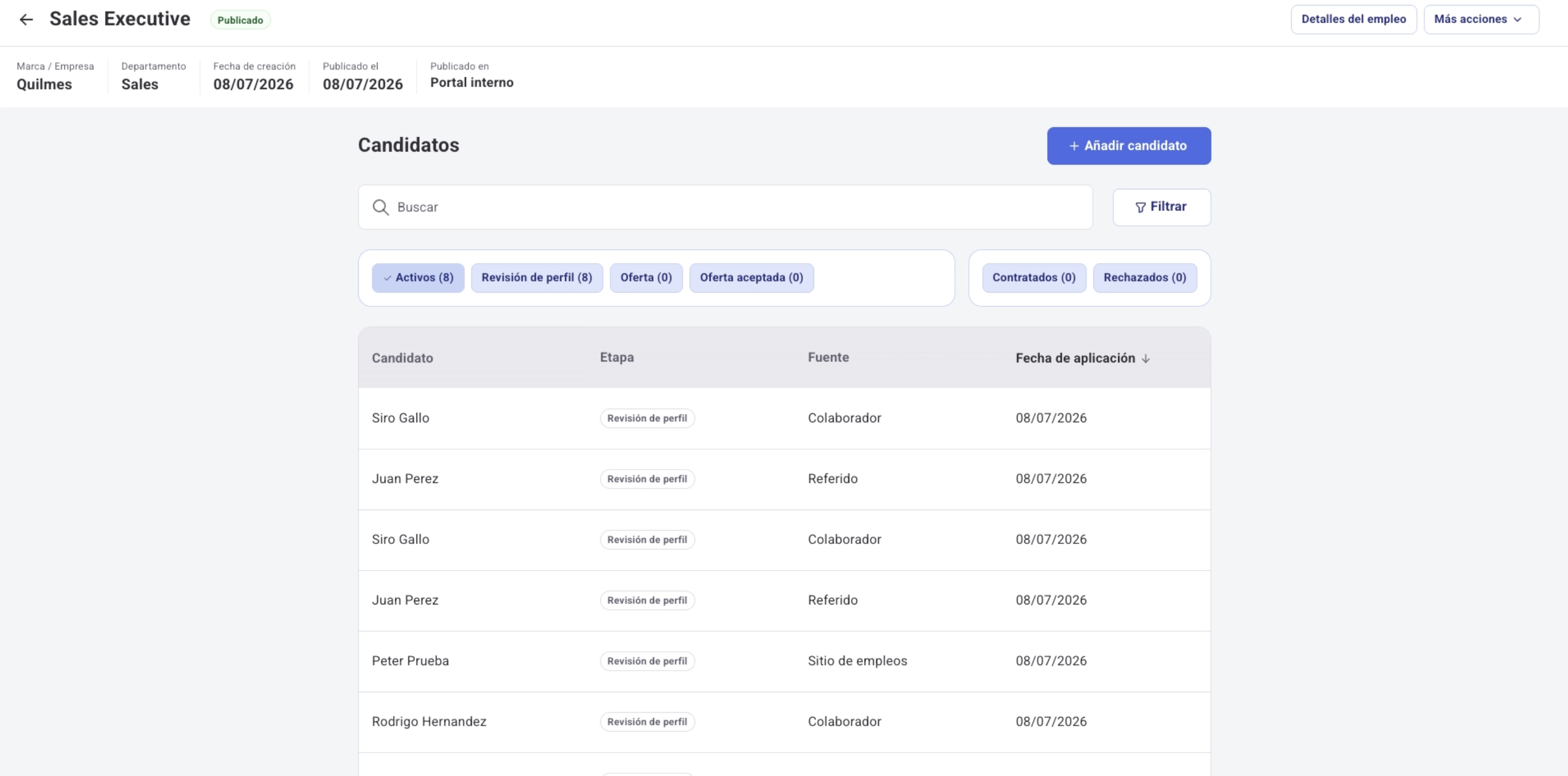Click the Quilmes company value
This screenshot has height=776, width=1568.
tap(44, 84)
